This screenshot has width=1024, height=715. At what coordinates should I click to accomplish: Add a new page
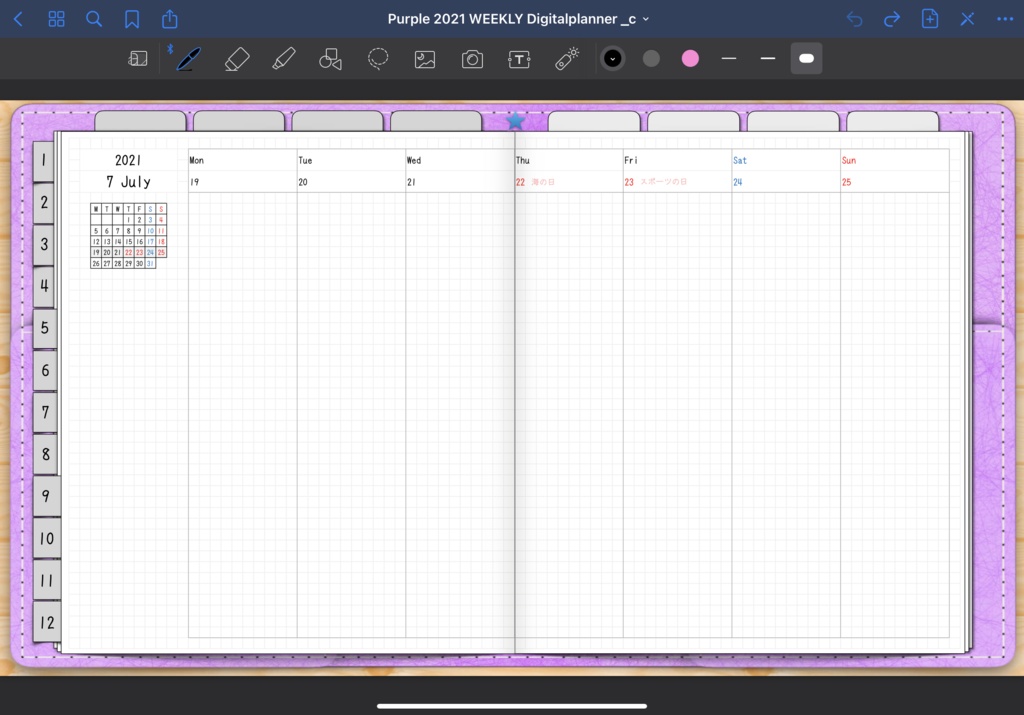pyautogui.click(x=929, y=18)
